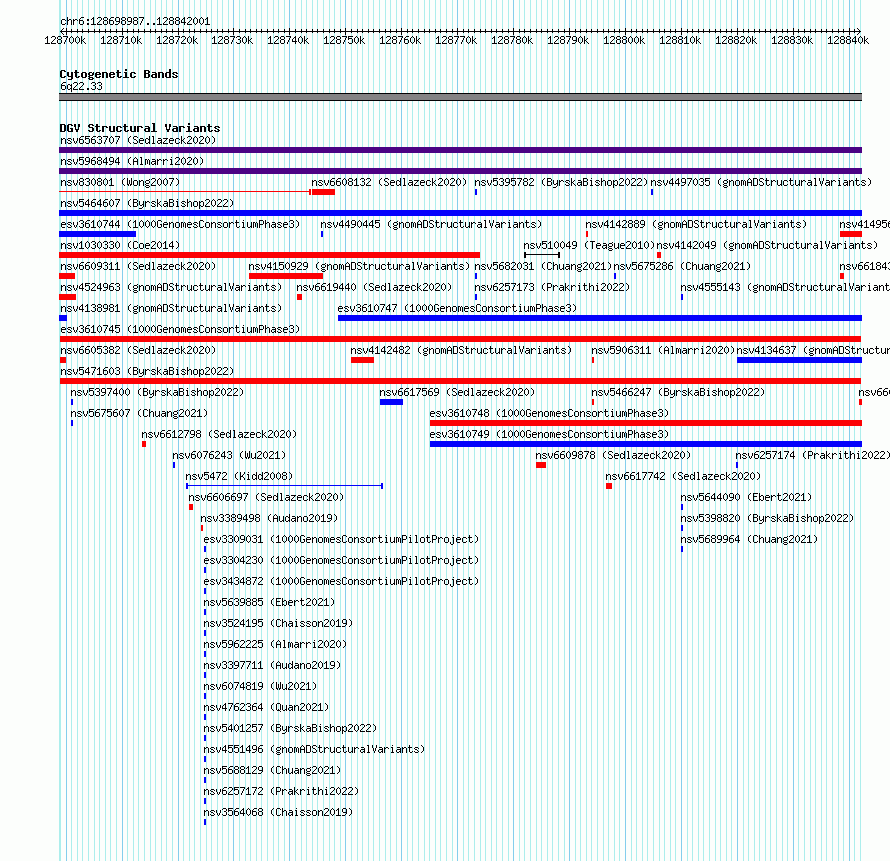Open nsv4138981 gnomAD variant label

[171, 308]
